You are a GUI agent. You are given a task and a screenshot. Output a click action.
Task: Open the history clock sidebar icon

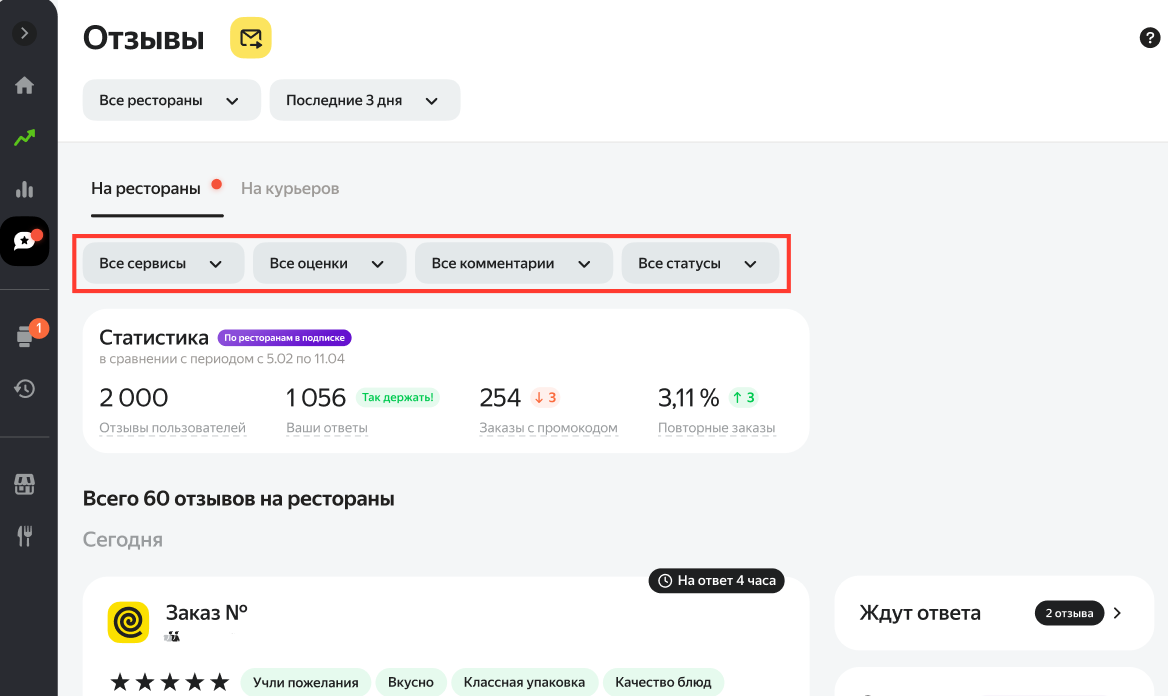25,388
